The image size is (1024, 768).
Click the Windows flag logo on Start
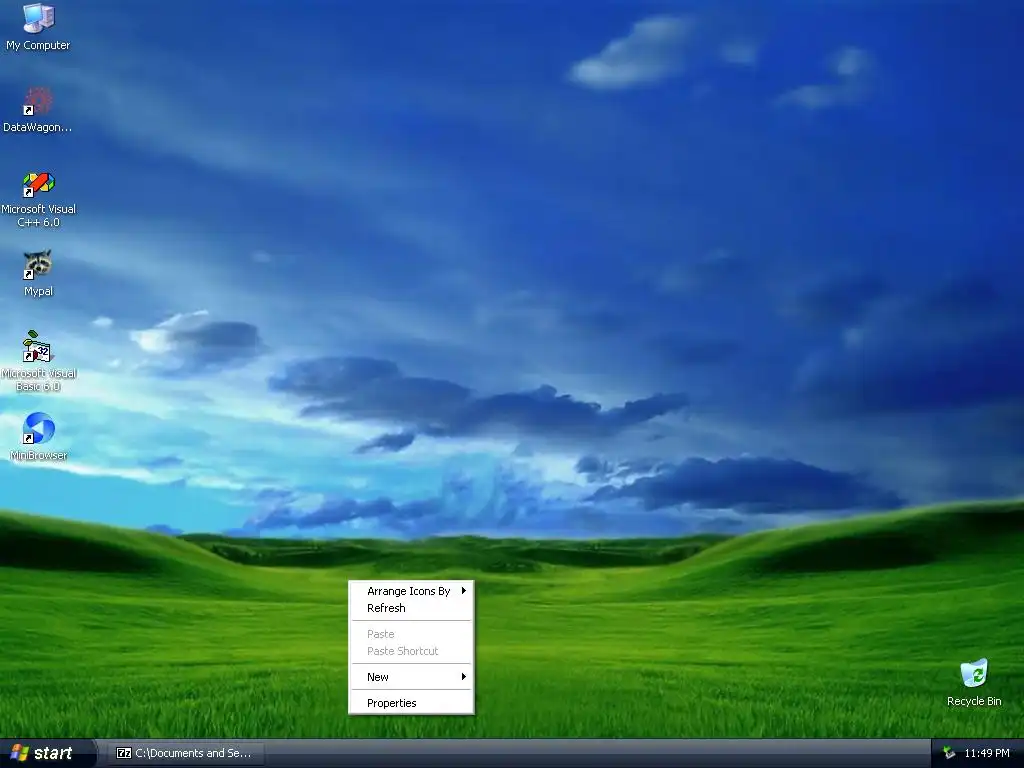pyautogui.click(x=20, y=753)
